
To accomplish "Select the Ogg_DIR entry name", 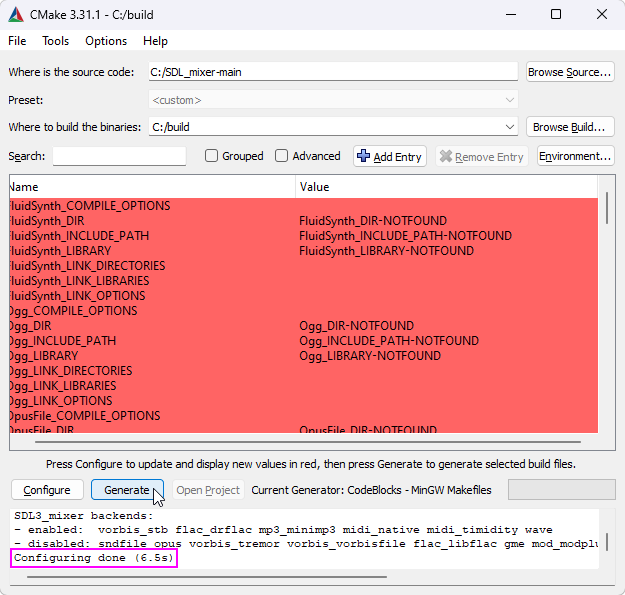I will click(31, 326).
